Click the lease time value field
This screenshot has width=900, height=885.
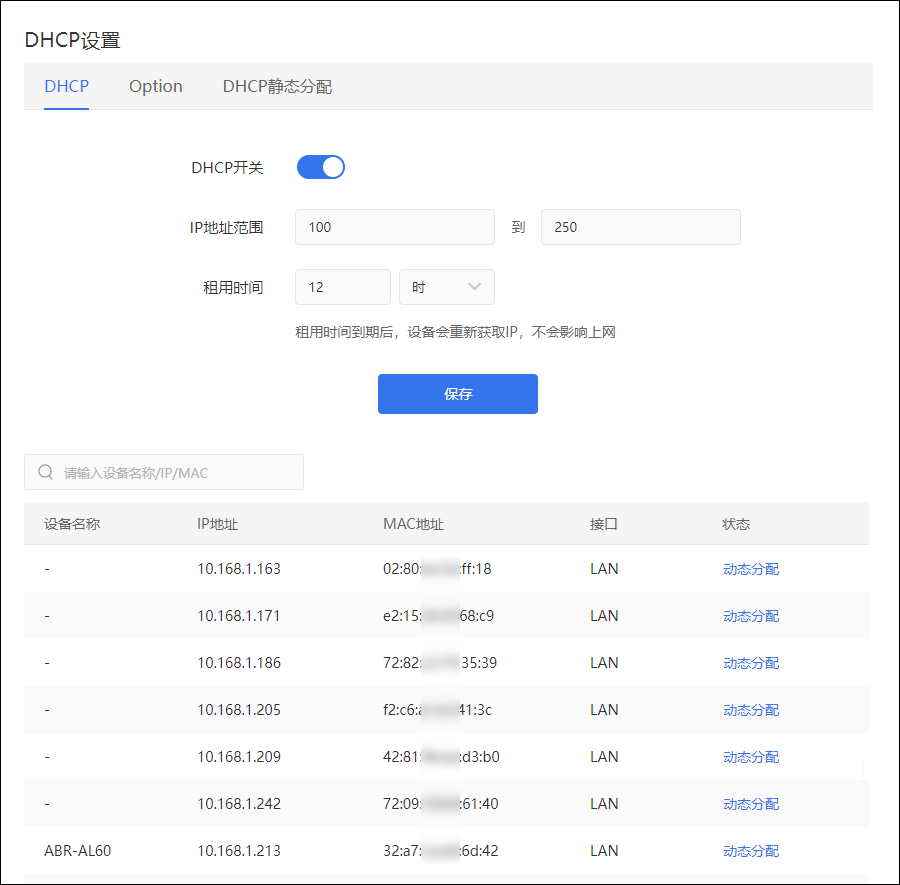(x=342, y=287)
